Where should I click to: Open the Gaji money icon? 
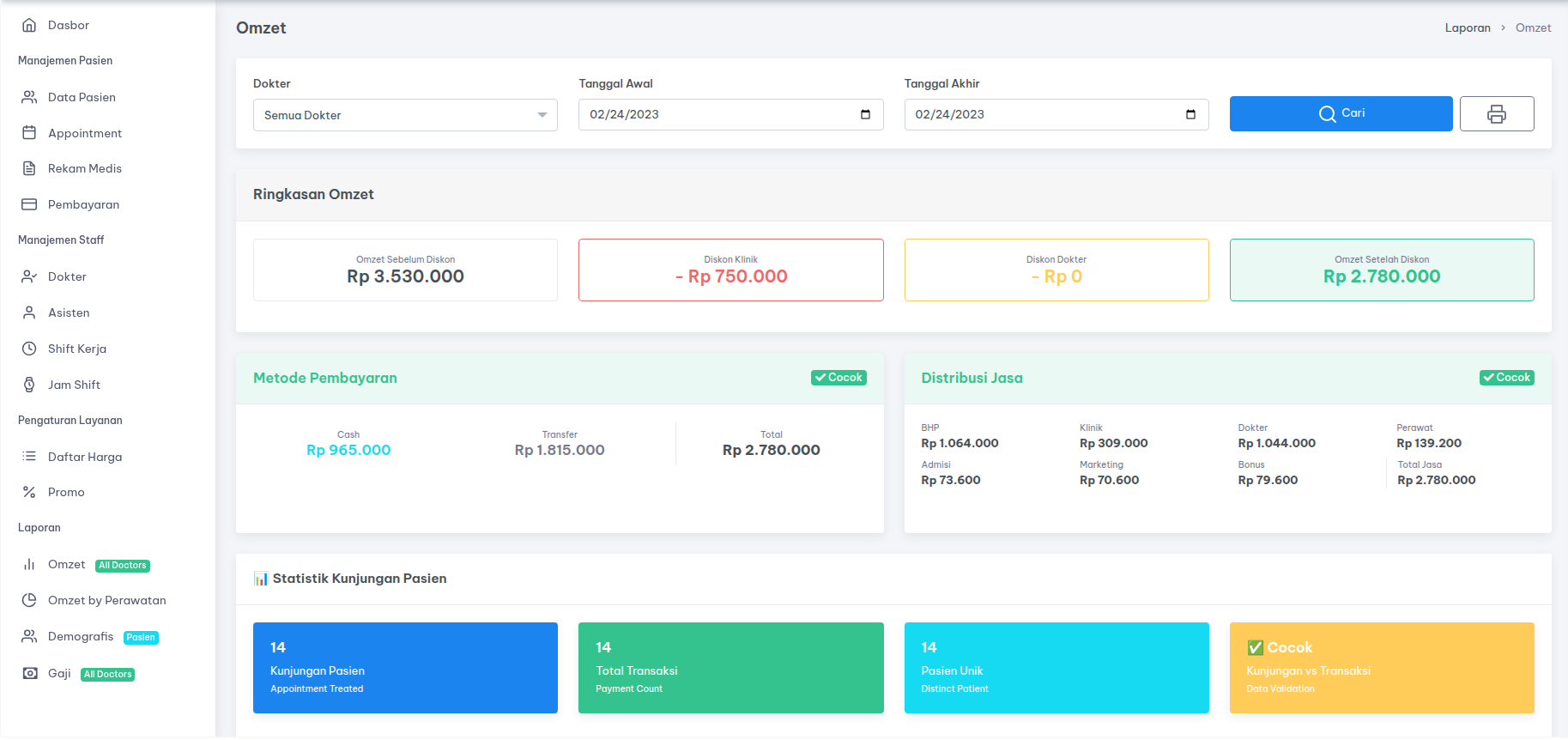point(30,673)
